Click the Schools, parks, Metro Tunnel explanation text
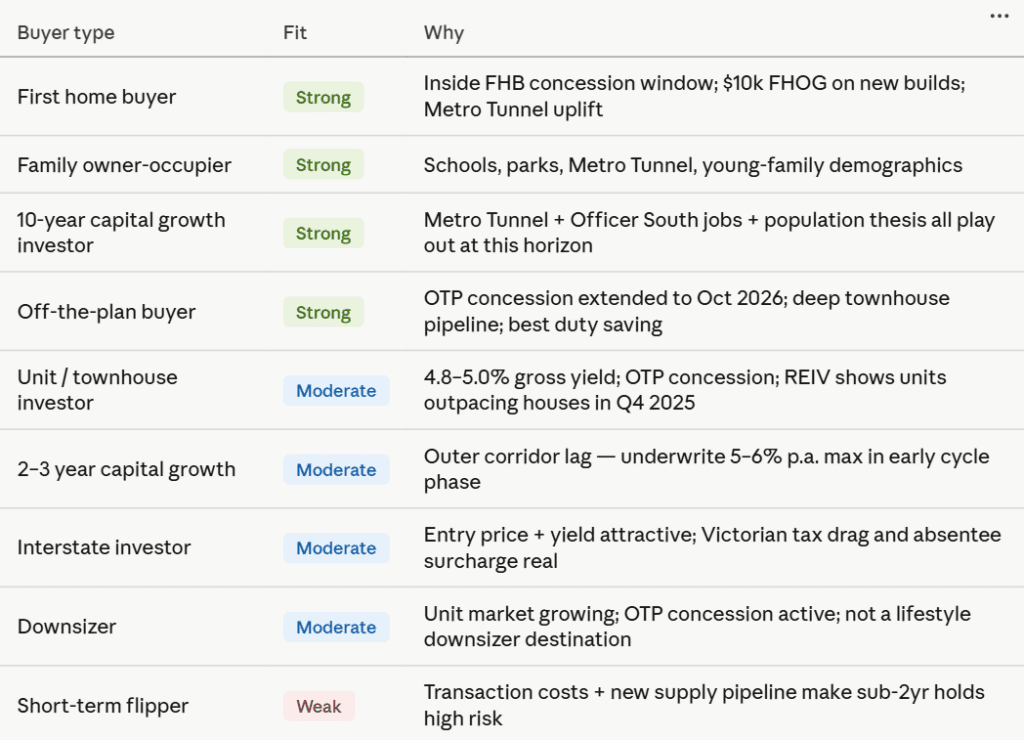Viewport: 1024px width, 740px height. tap(693, 165)
